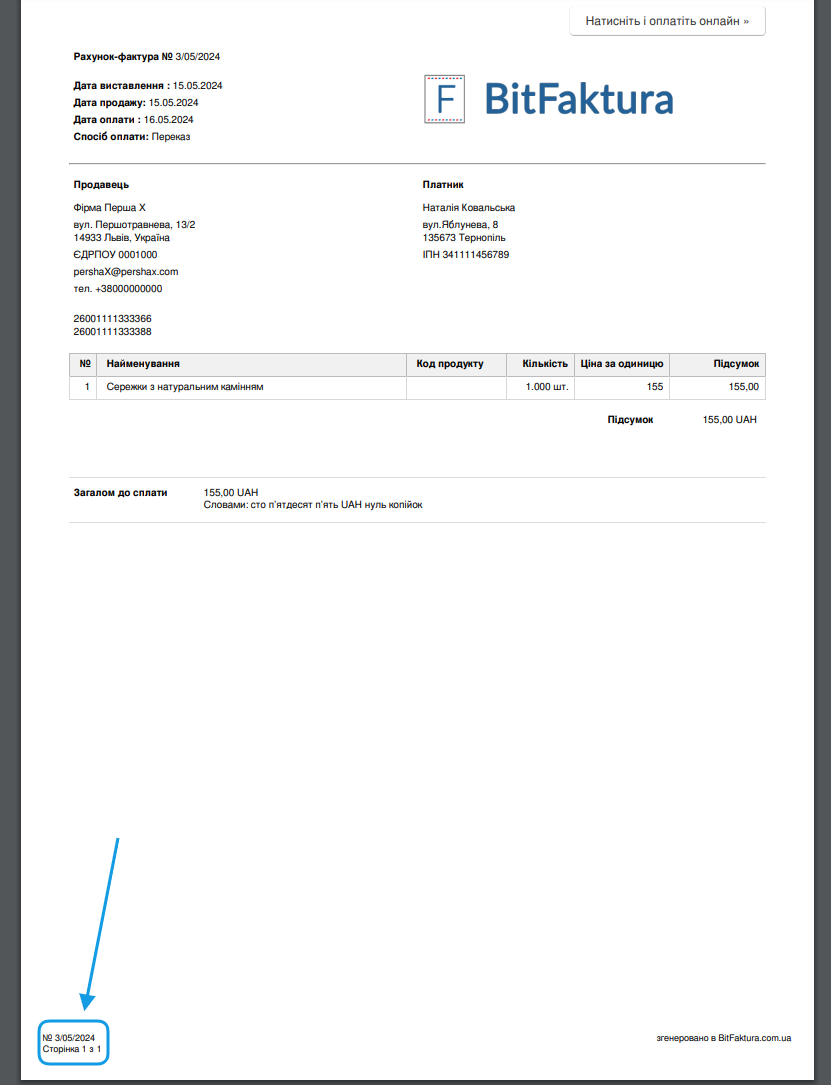
Task: Click seller address 'вул. Першотравнева, 13/2'
Action: point(134,225)
